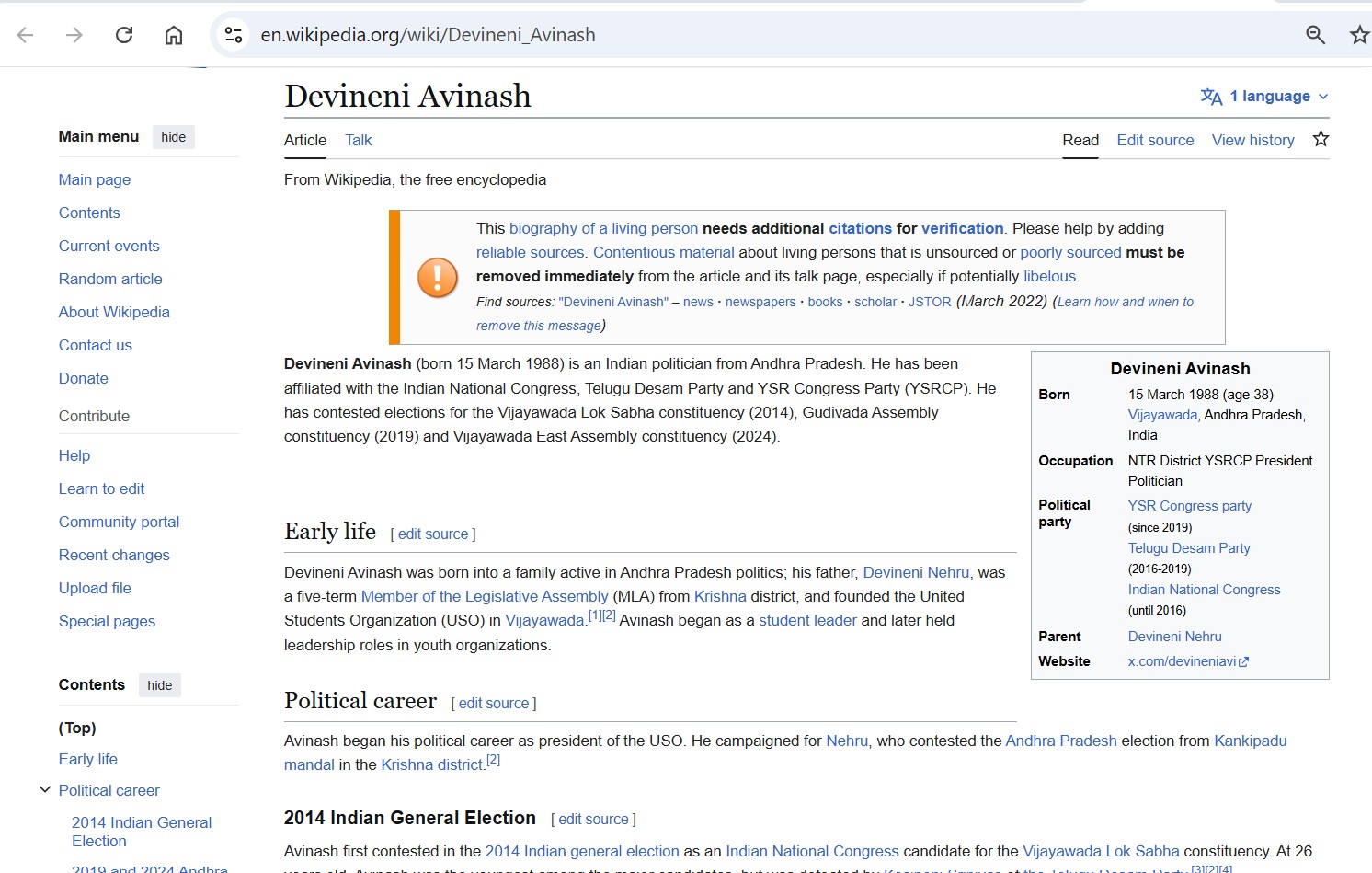Go to the browser home icon
The height and width of the screenshot is (873, 1372).
click(174, 35)
